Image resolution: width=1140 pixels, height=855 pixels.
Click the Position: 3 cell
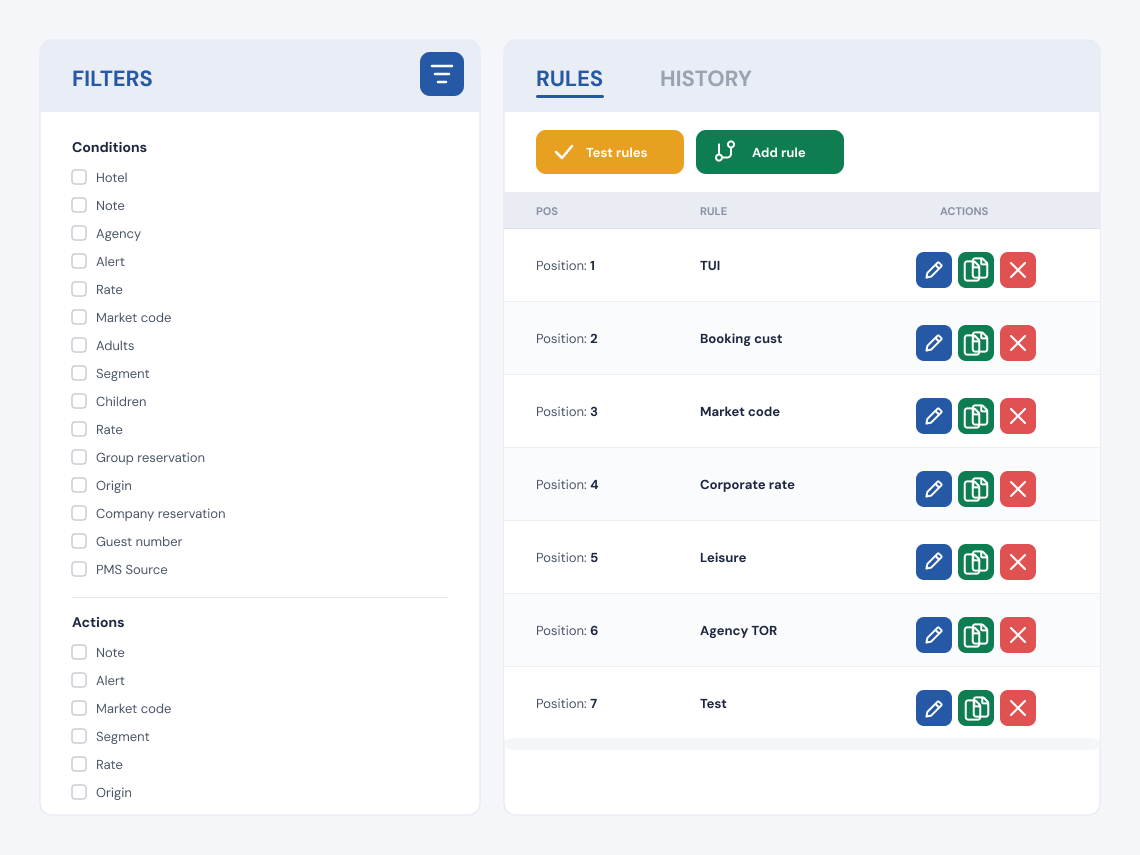pyautogui.click(x=566, y=412)
